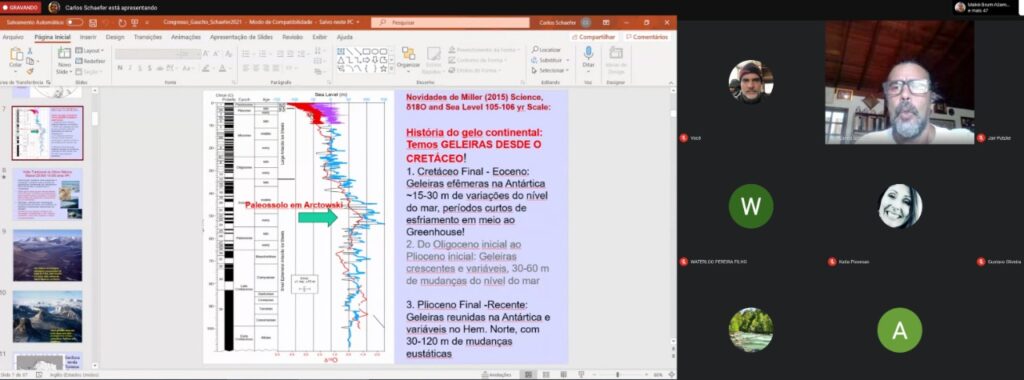
Task: Open the Inserir tab
Action: 88,37
